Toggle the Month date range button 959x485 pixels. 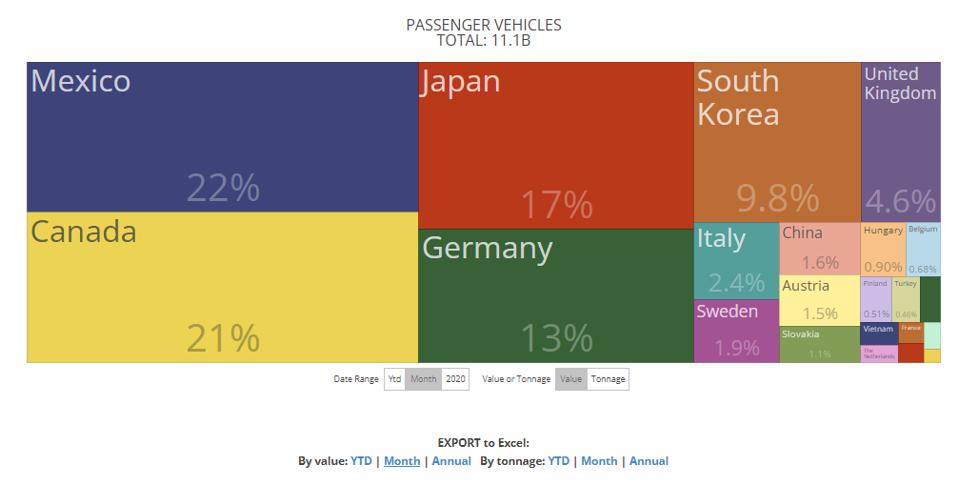[x=423, y=379]
